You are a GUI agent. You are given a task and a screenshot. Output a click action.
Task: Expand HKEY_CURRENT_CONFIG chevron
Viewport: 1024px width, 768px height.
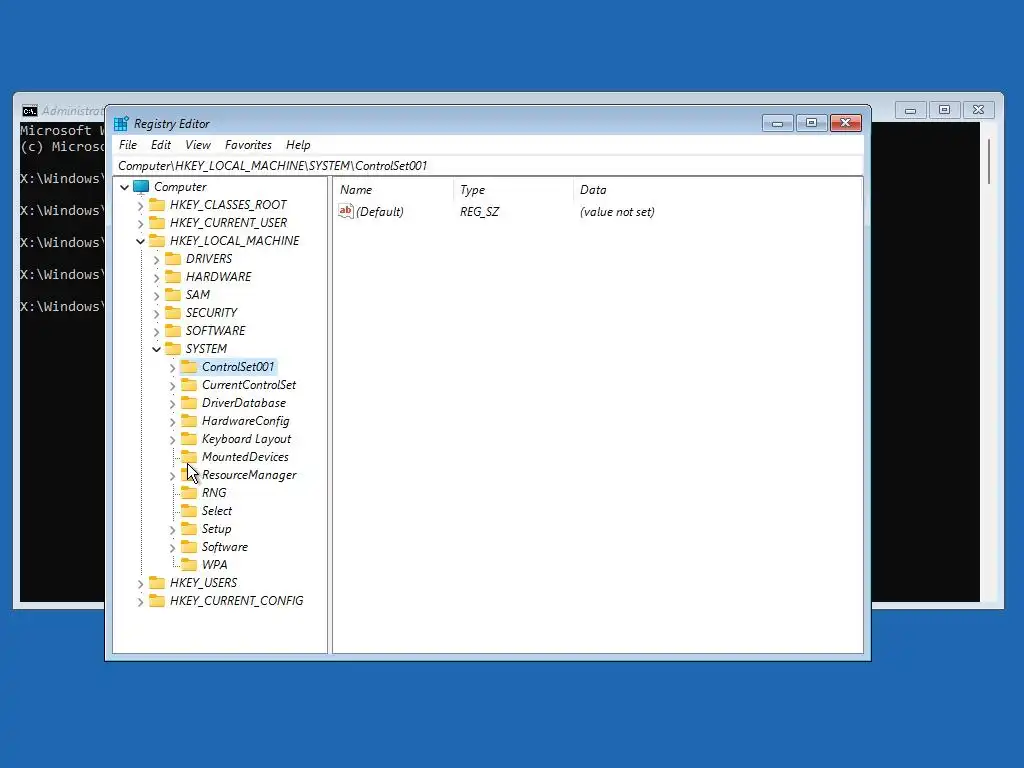tap(140, 601)
